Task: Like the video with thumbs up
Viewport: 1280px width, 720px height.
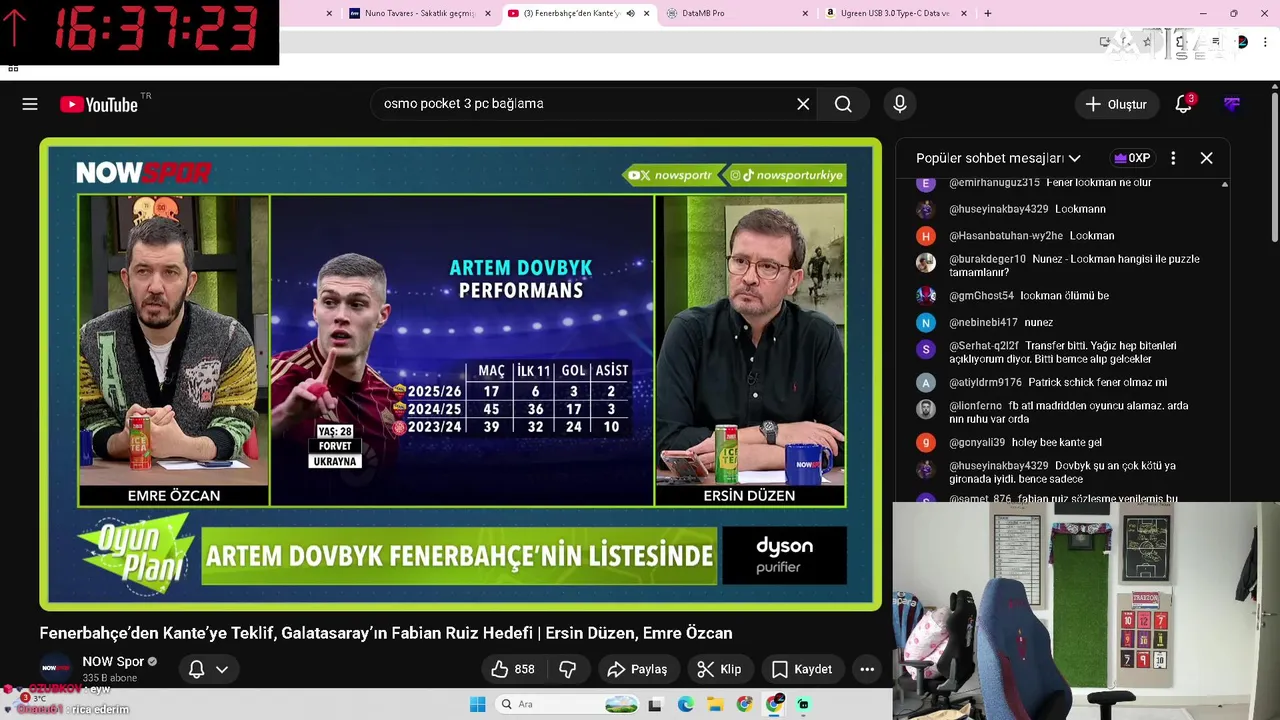Action: [x=512, y=669]
